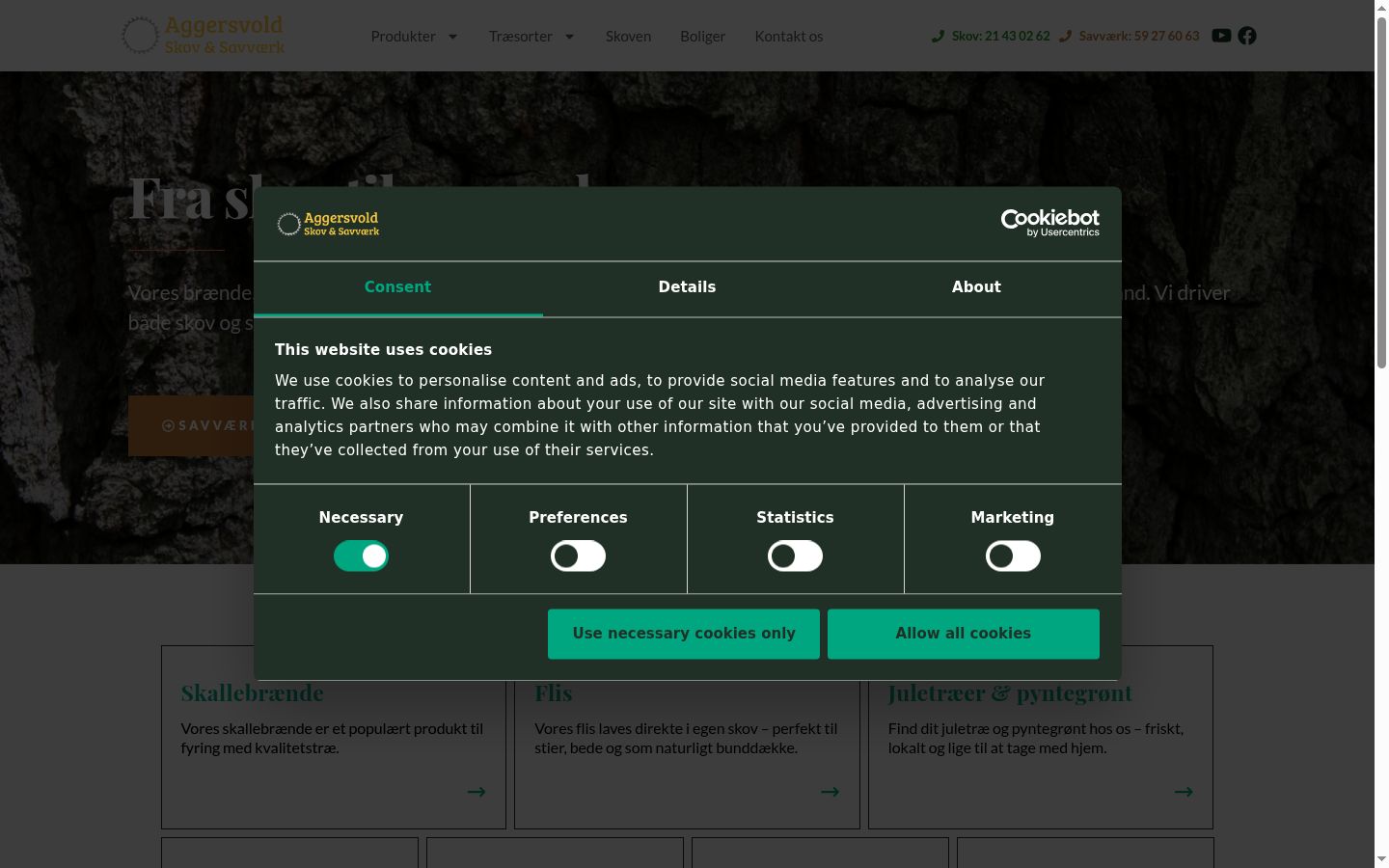The width and height of the screenshot is (1389, 868).
Task: Open the Skallebrænde heading link
Action: pyautogui.click(x=253, y=692)
